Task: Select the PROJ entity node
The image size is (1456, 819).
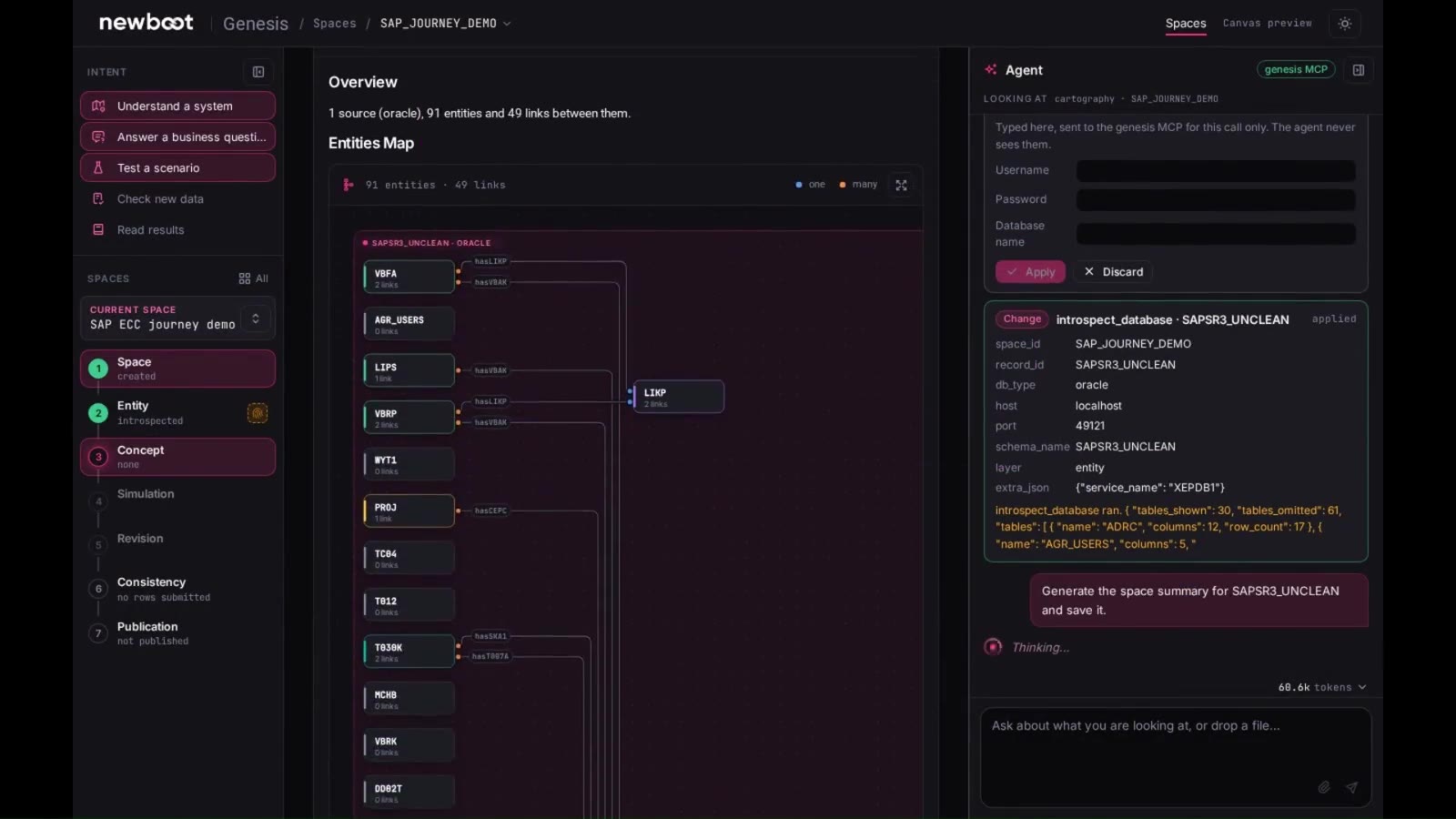Action: pyautogui.click(x=409, y=511)
